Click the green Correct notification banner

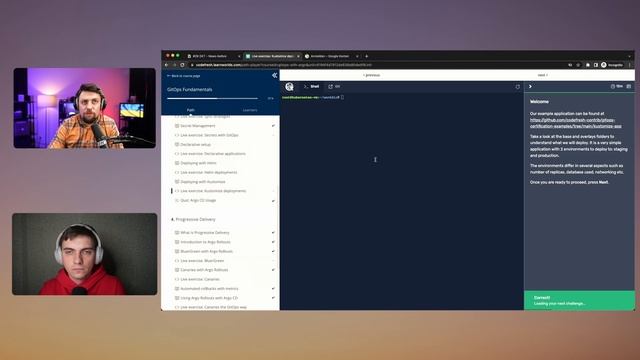579,300
